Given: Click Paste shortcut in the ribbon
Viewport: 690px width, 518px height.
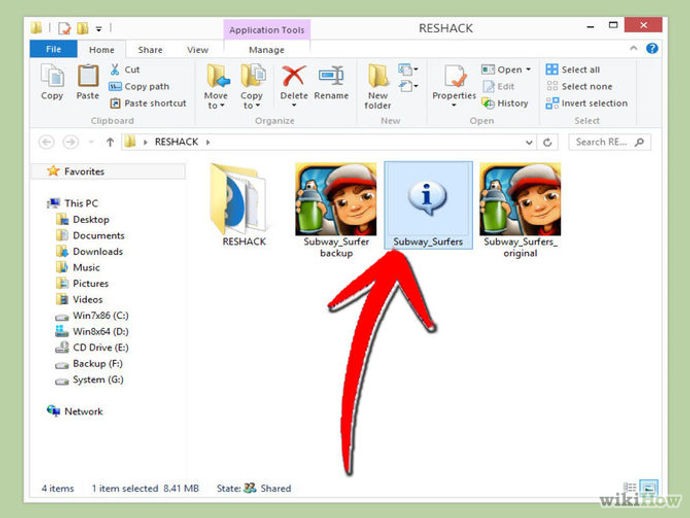Looking at the screenshot, I should click(x=148, y=103).
